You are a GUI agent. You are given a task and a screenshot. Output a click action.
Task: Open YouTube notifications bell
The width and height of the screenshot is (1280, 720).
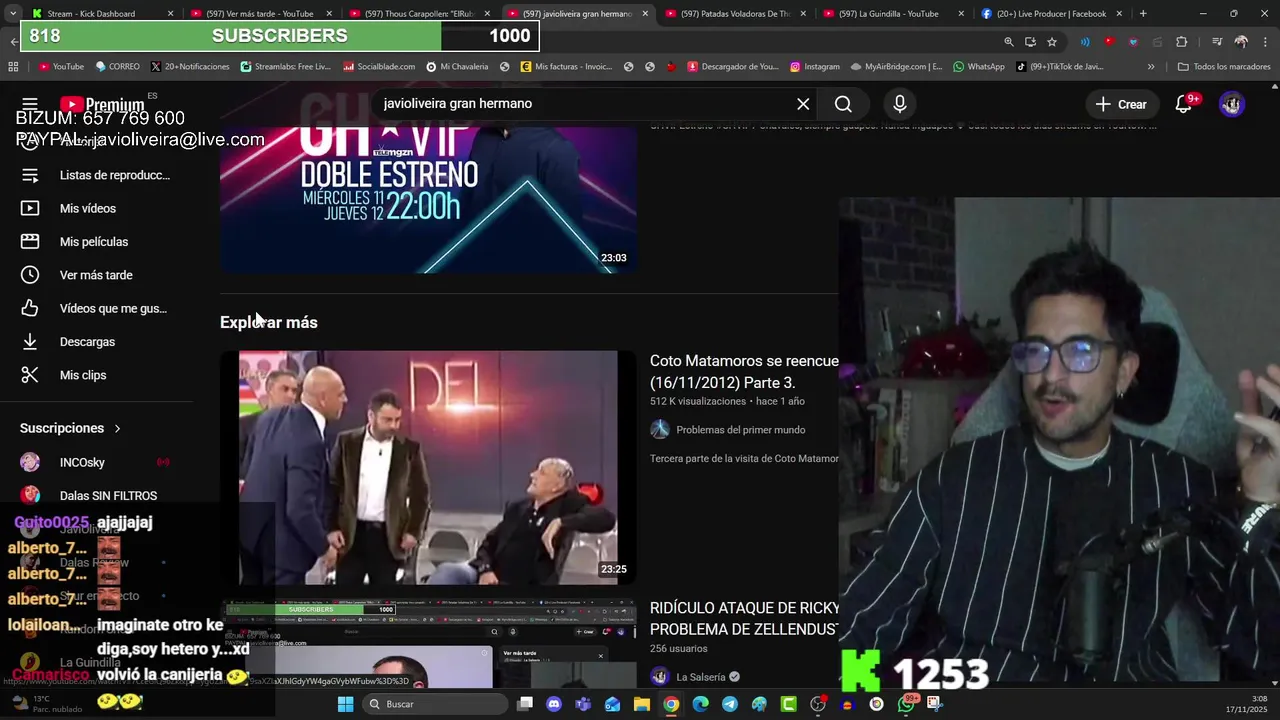click(x=1184, y=104)
